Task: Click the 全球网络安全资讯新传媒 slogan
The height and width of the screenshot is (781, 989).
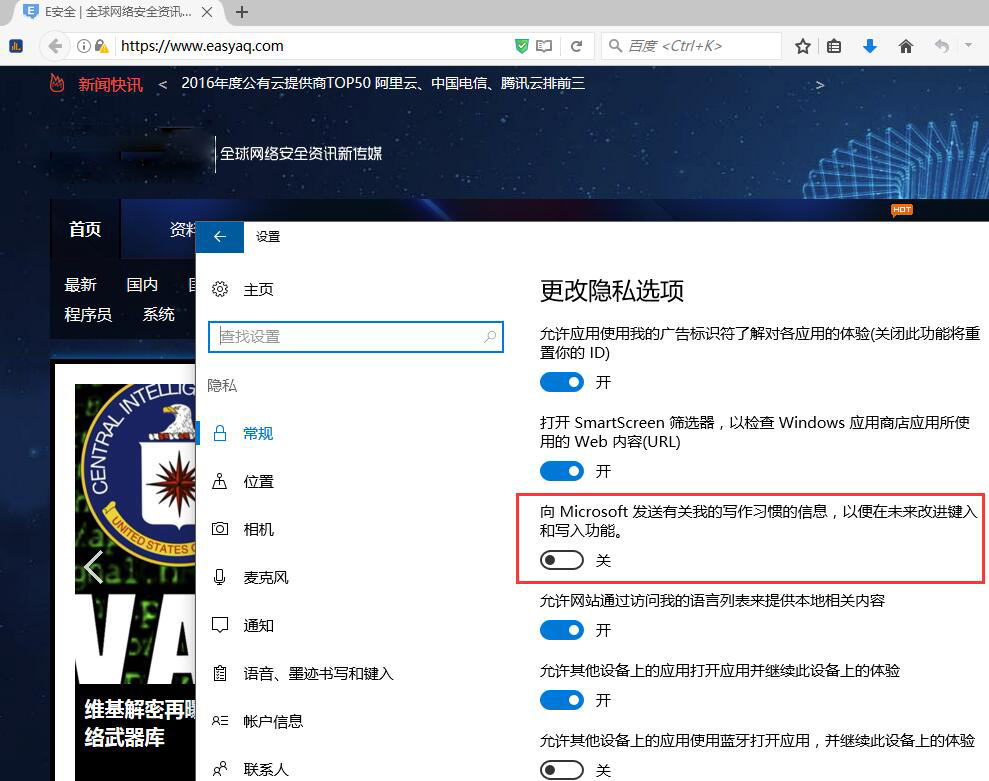Action: click(301, 153)
